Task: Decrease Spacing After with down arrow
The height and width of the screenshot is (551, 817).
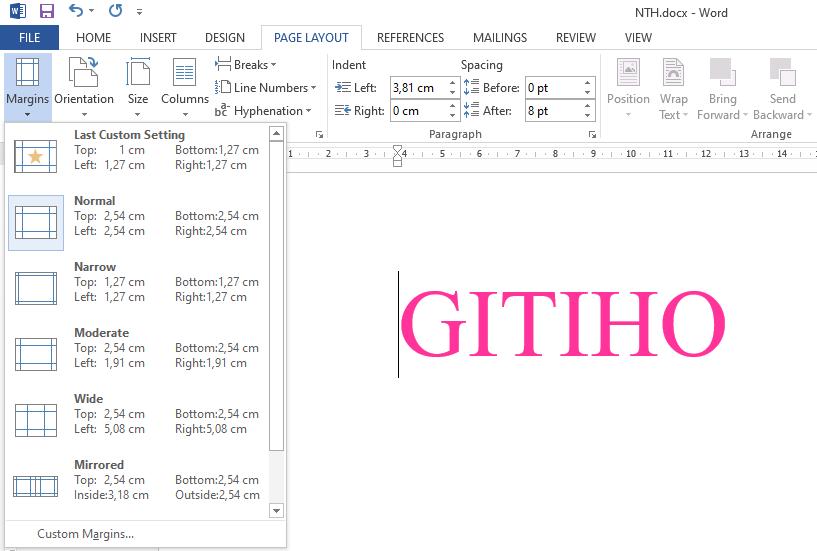Action: point(588,116)
